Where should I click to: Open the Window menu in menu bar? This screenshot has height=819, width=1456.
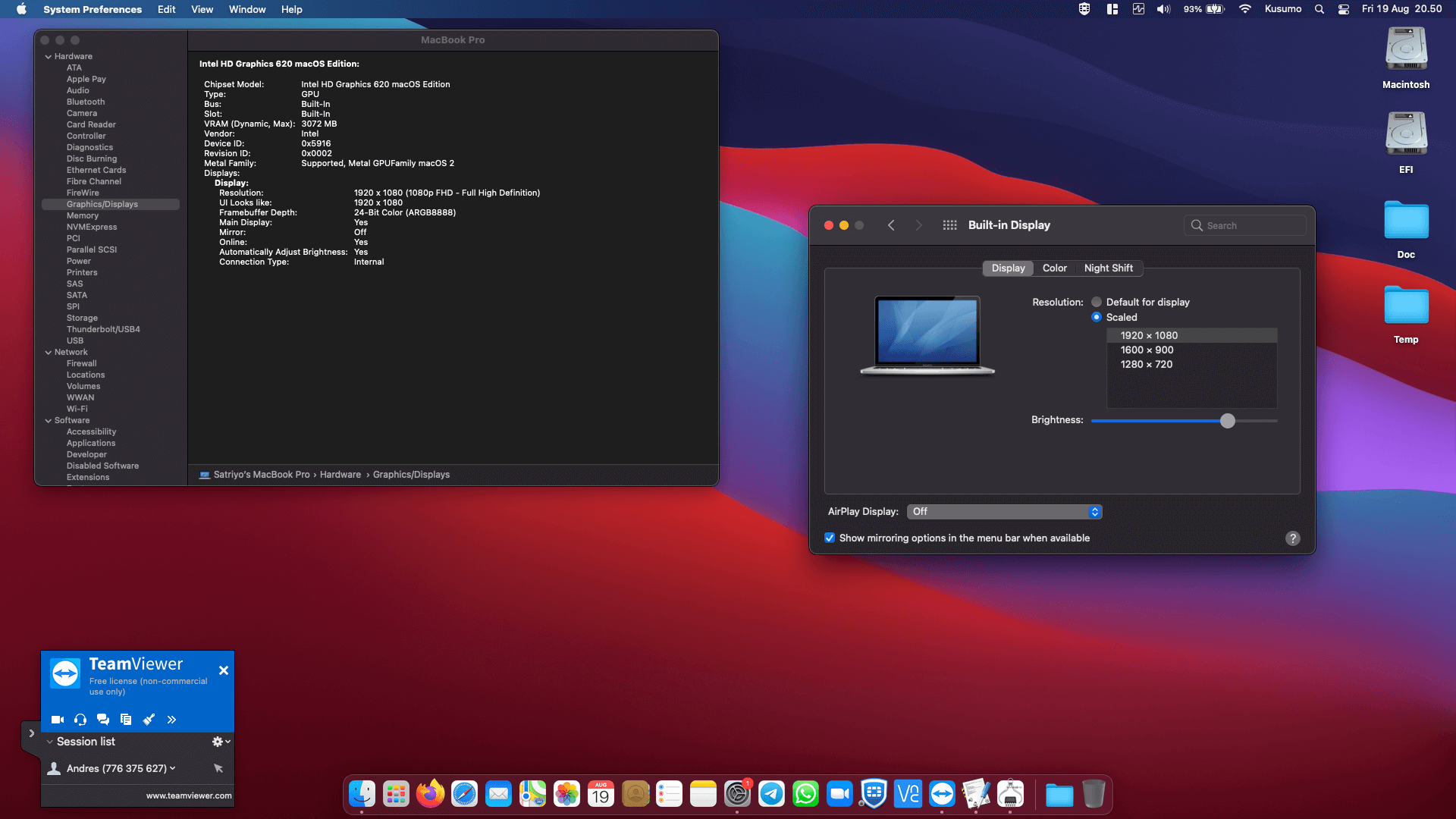coord(247,9)
